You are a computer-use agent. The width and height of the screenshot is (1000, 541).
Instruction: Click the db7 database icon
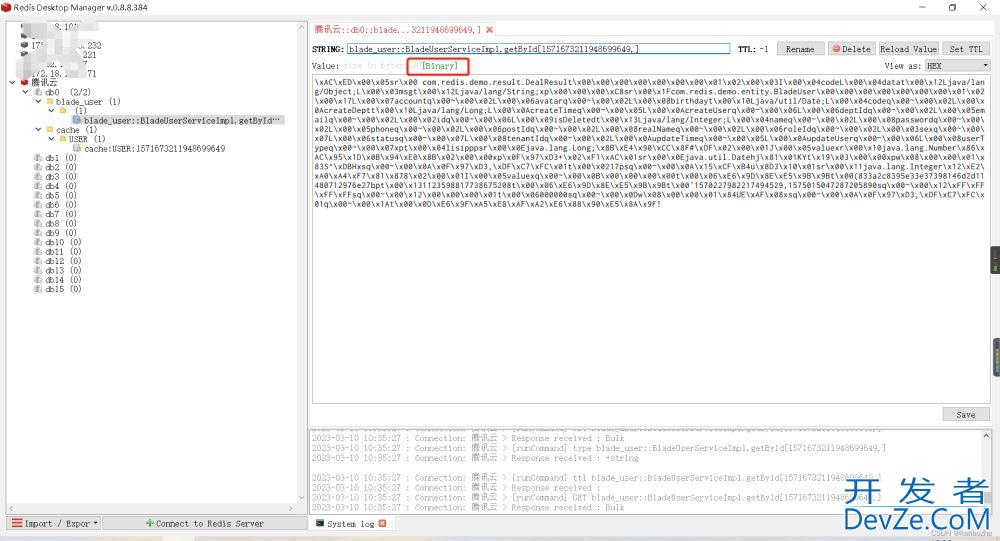(38, 214)
